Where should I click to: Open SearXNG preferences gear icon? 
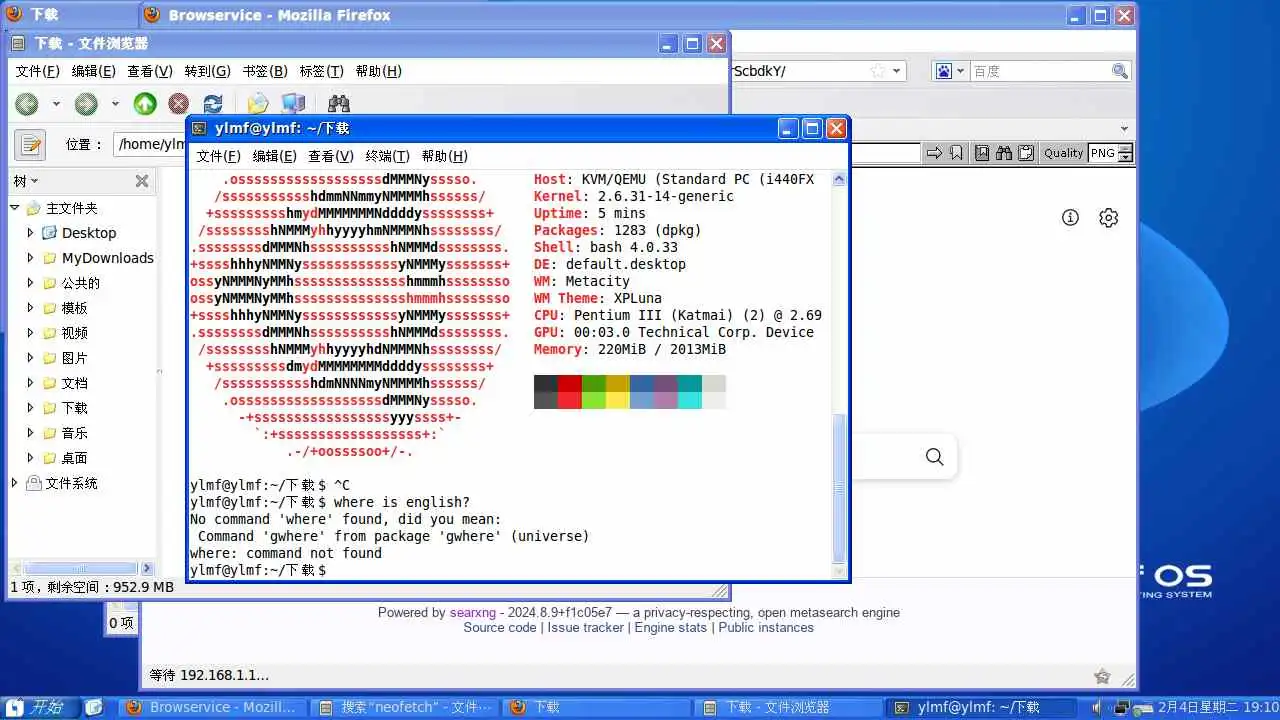(x=1108, y=217)
